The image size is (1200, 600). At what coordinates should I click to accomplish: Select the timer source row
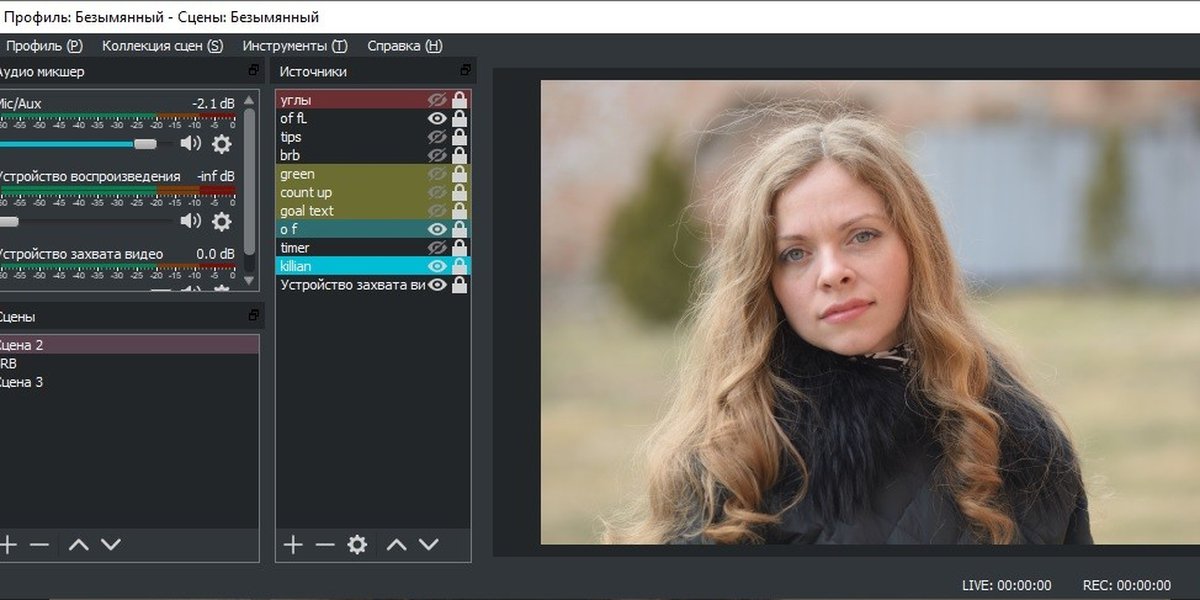click(x=373, y=248)
